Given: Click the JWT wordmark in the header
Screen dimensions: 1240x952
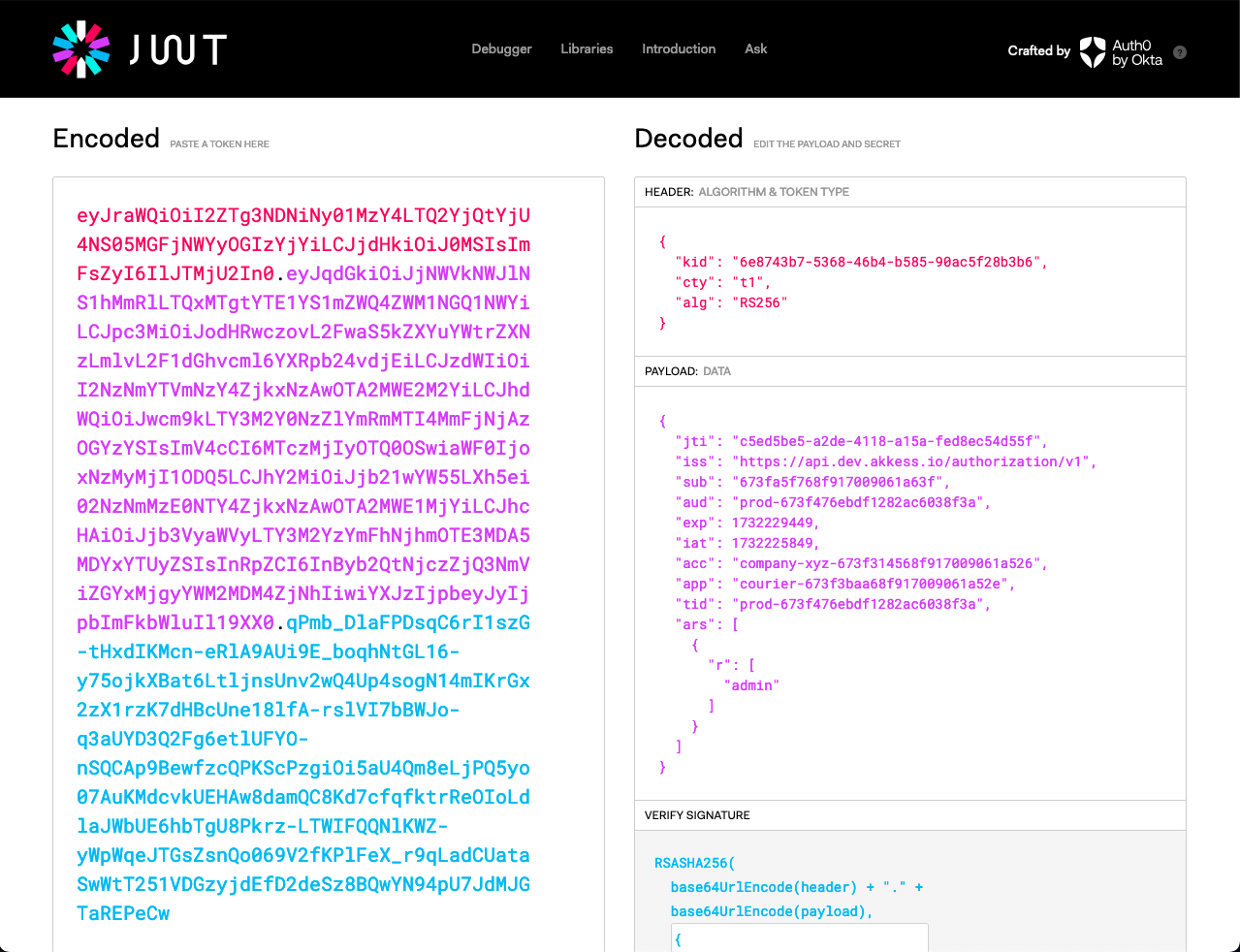Looking at the screenshot, I should tap(178, 49).
